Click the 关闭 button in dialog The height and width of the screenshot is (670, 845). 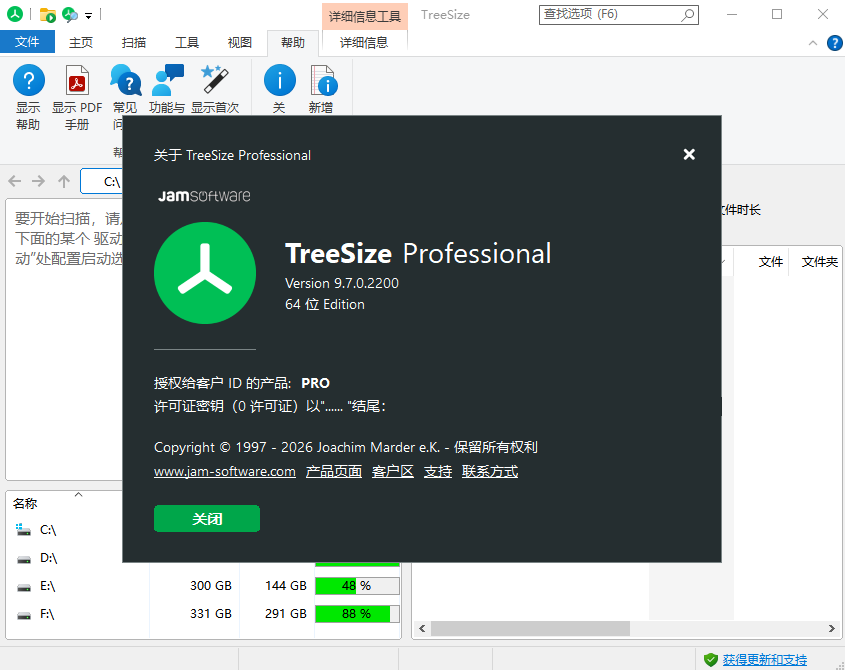207,519
